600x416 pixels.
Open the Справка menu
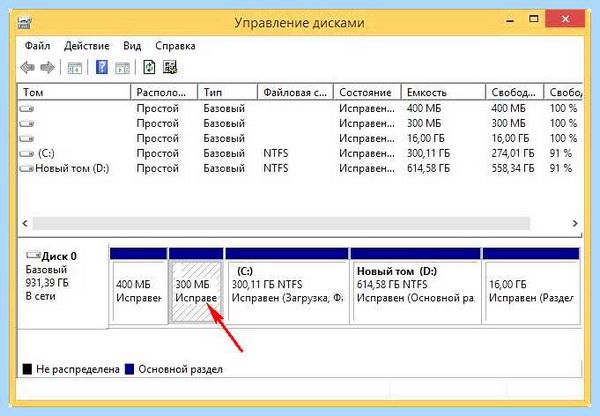(x=175, y=46)
